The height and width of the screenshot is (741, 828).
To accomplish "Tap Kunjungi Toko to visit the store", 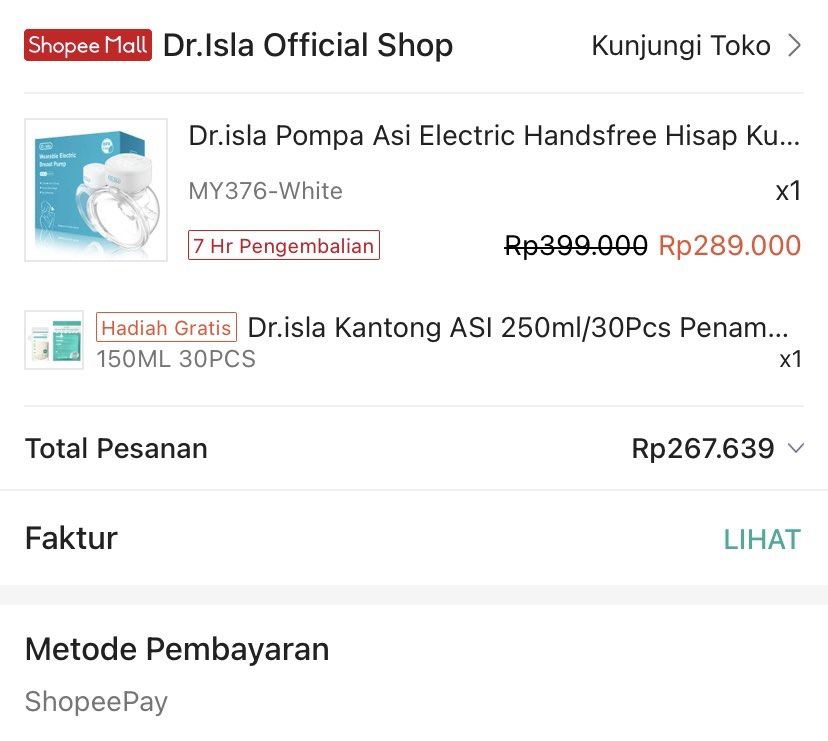I will pyautogui.click(x=682, y=45).
